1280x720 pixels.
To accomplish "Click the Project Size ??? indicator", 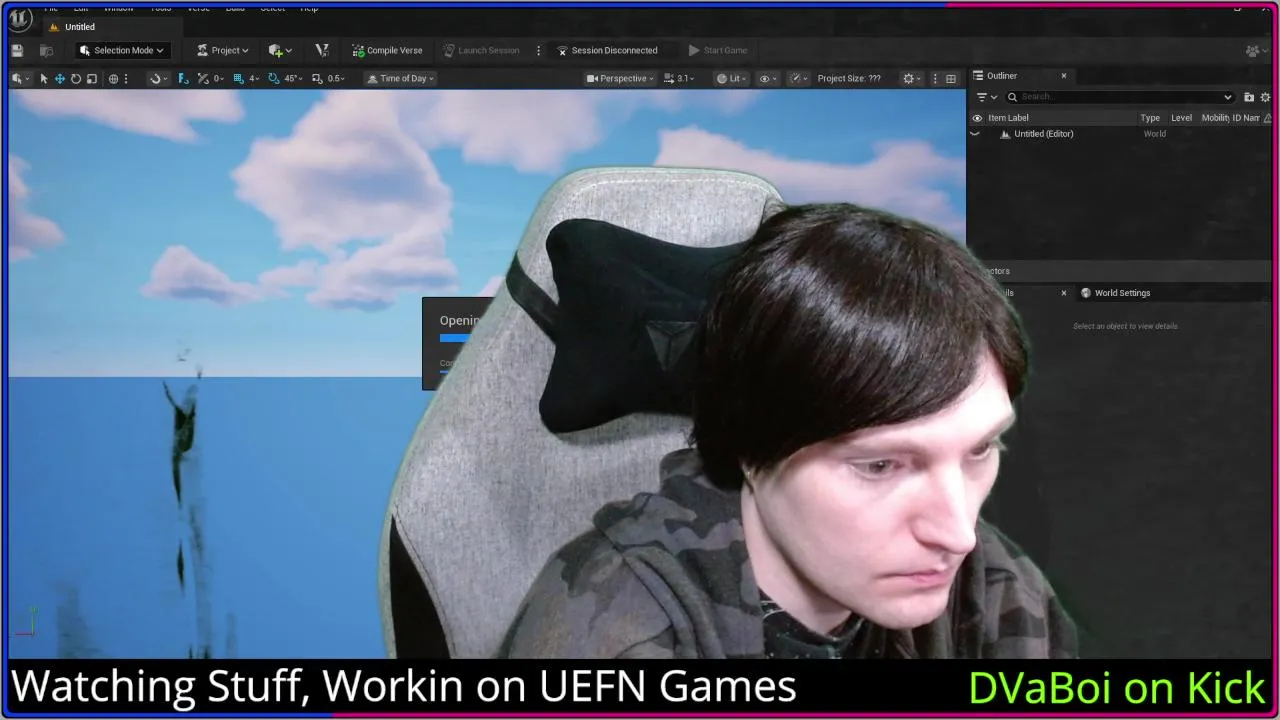I will click(x=849, y=78).
